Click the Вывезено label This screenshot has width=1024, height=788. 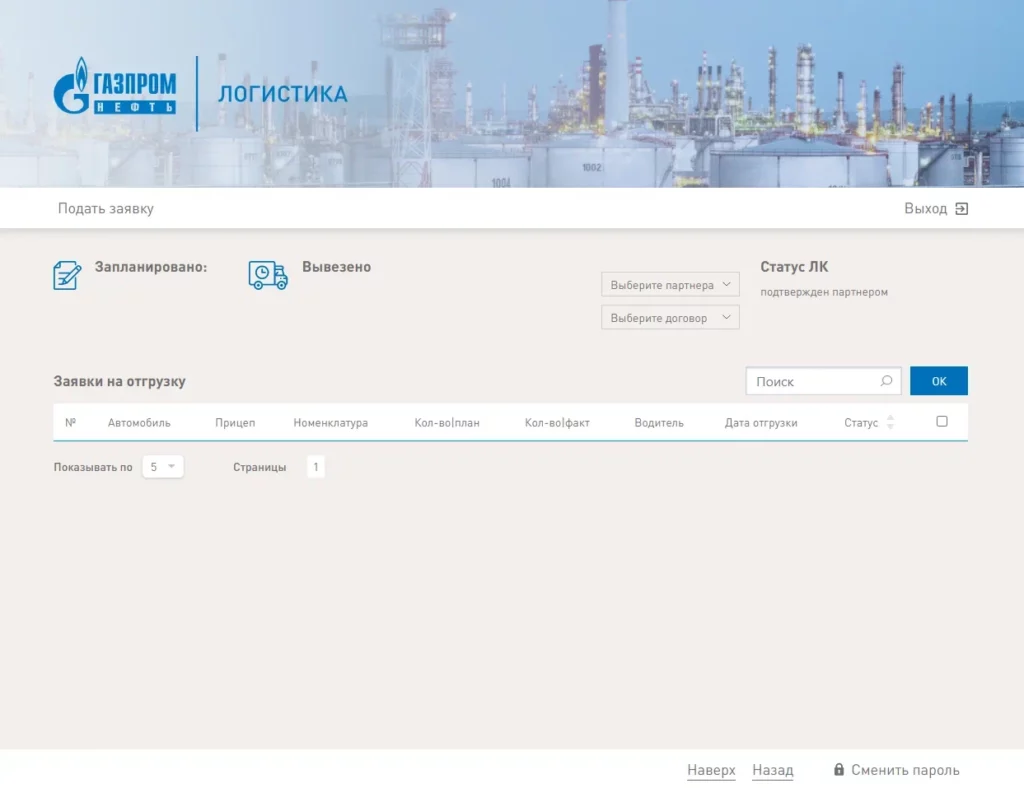click(x=336, y=266)
